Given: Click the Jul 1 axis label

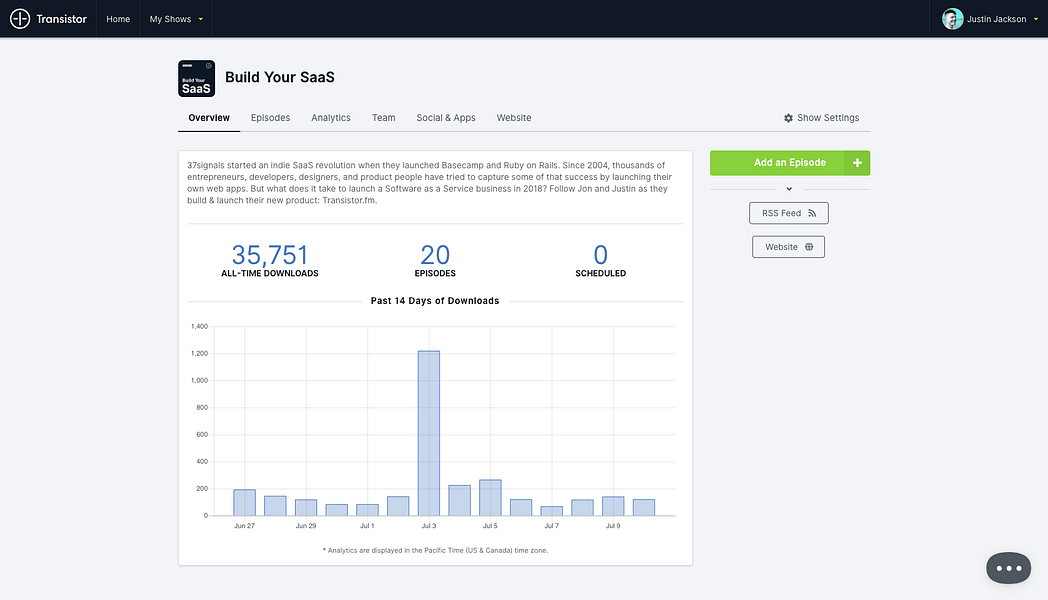Looking at the screenshot, I should 368,526.
